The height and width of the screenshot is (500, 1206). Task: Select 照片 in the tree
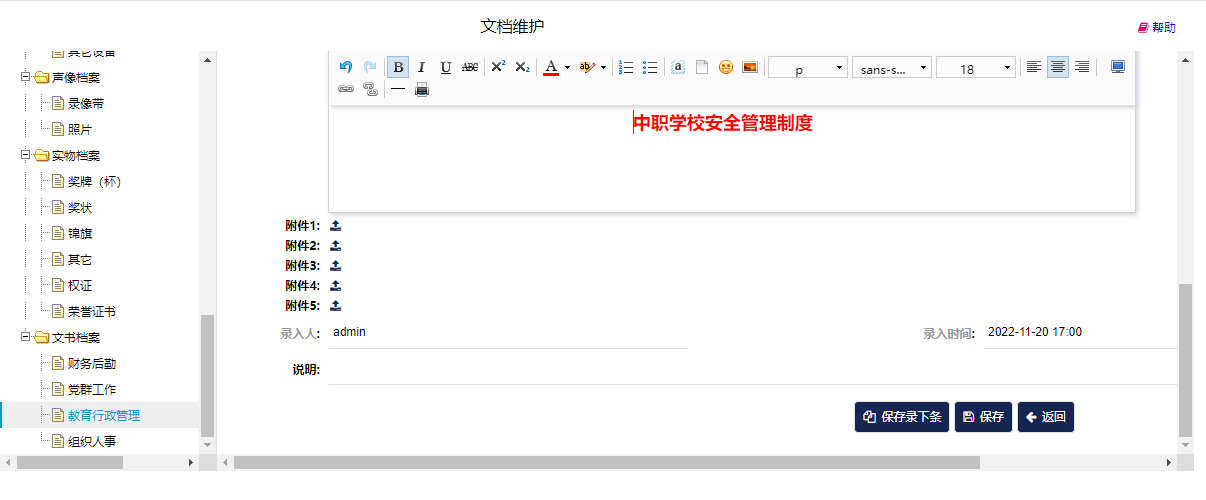[80, 129]
